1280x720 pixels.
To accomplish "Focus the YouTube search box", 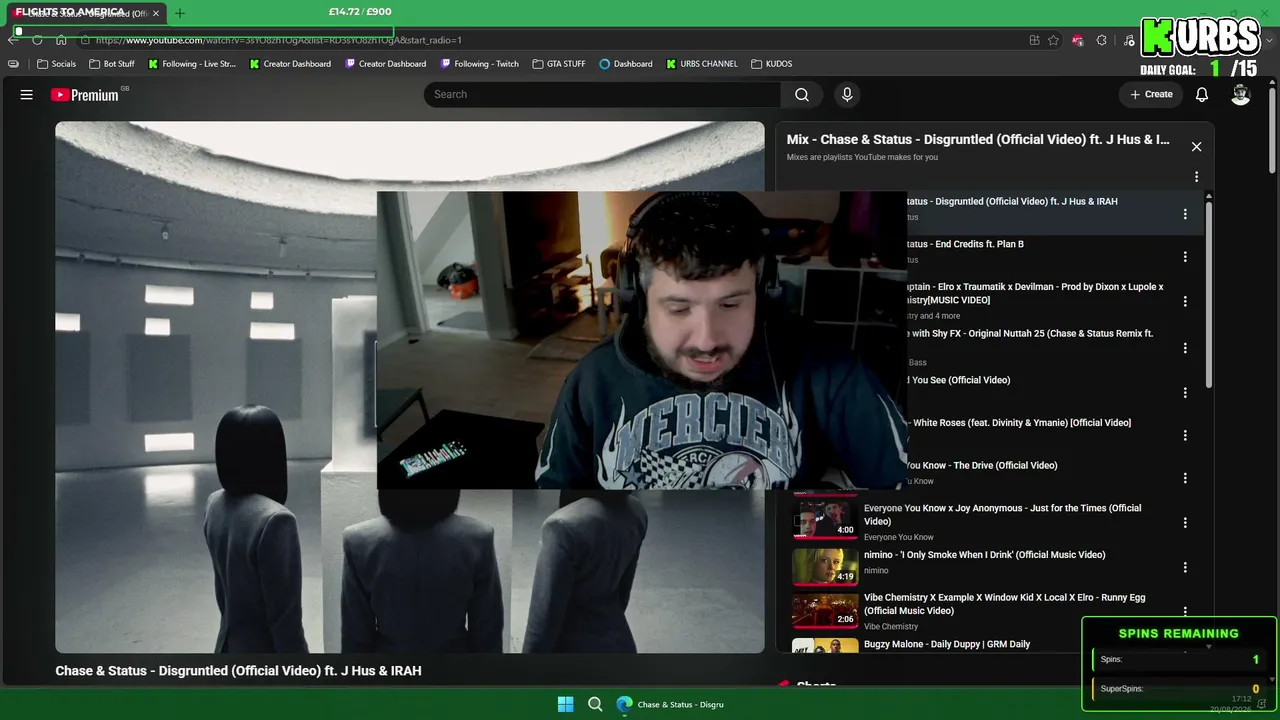I will click(x=602, y=94).
